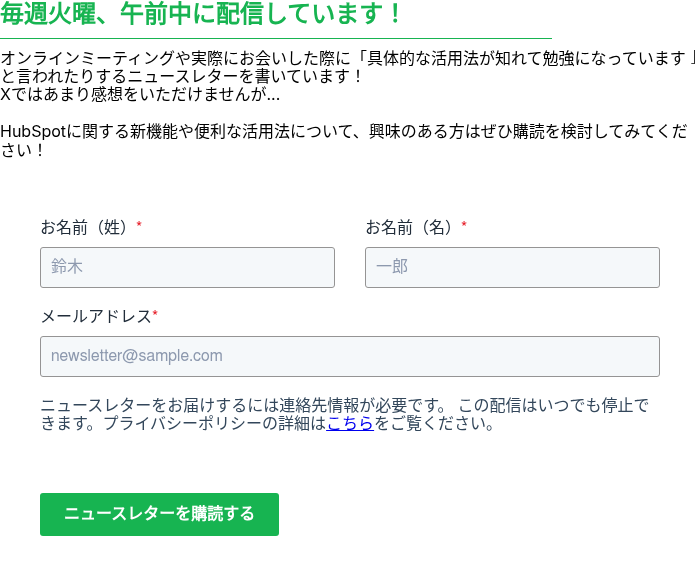700x575 pixels.
Task: Click the green divider line under the heading
Action: click(x=276, y=39)
